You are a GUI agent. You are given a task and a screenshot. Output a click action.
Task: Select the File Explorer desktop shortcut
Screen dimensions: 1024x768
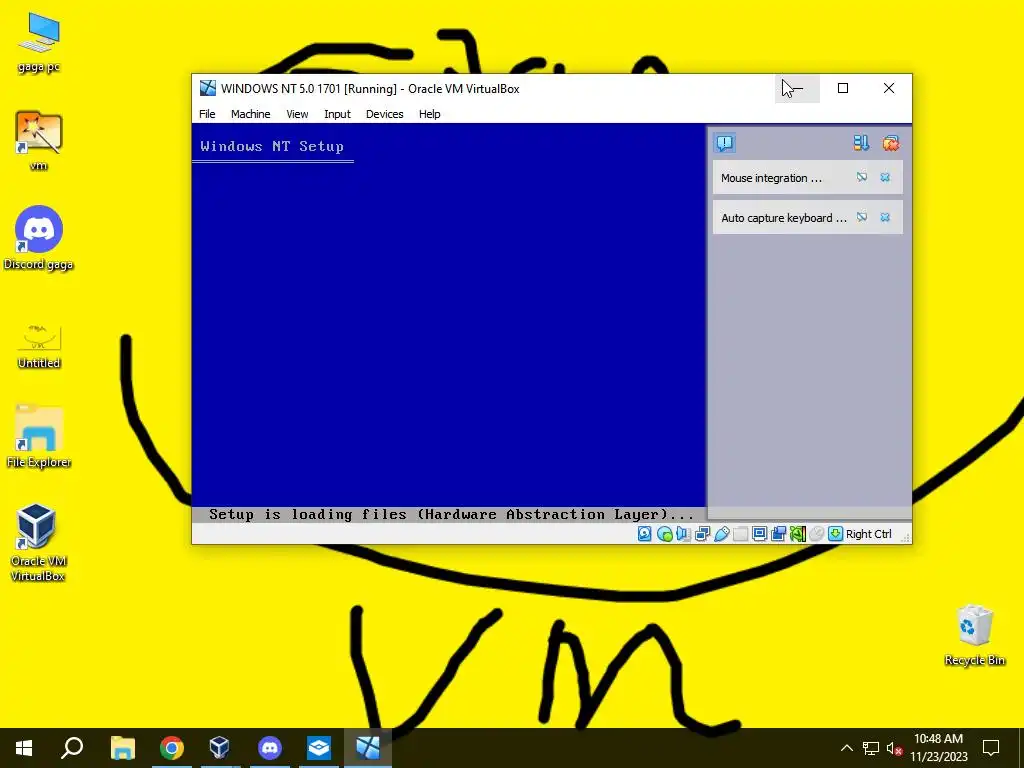coord(39,436)
